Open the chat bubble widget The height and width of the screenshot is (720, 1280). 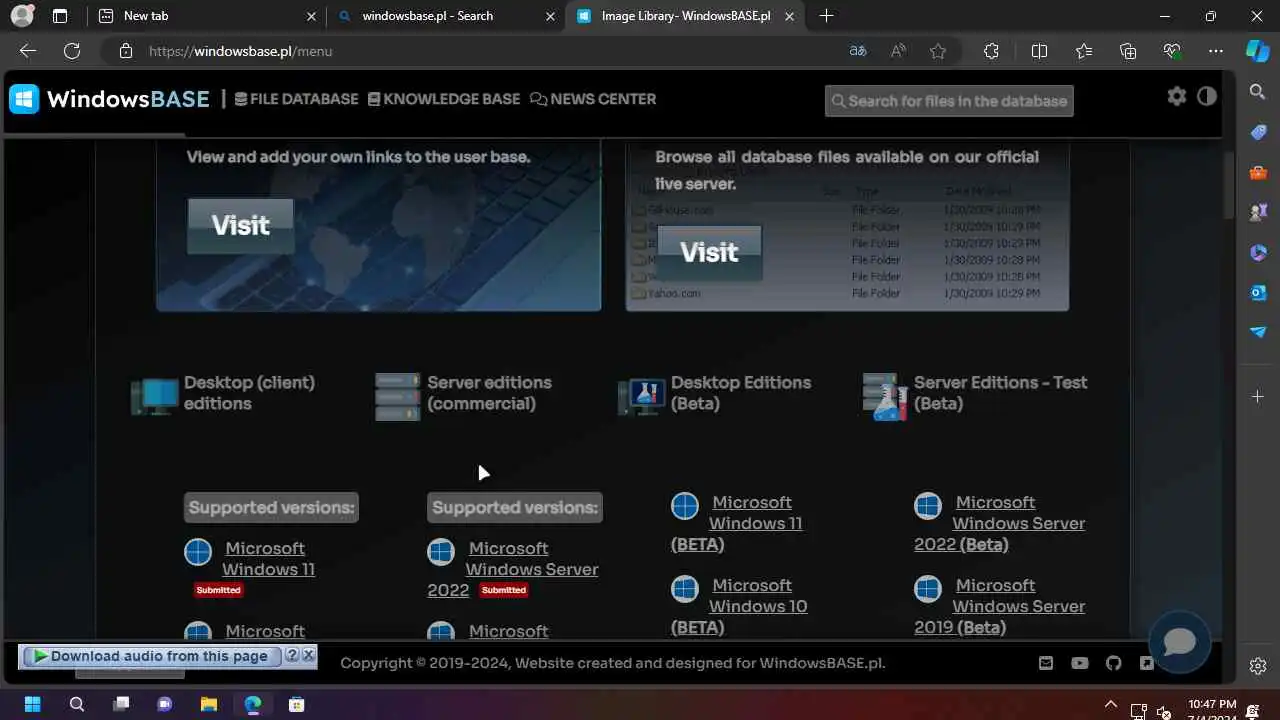[1180, 641]
